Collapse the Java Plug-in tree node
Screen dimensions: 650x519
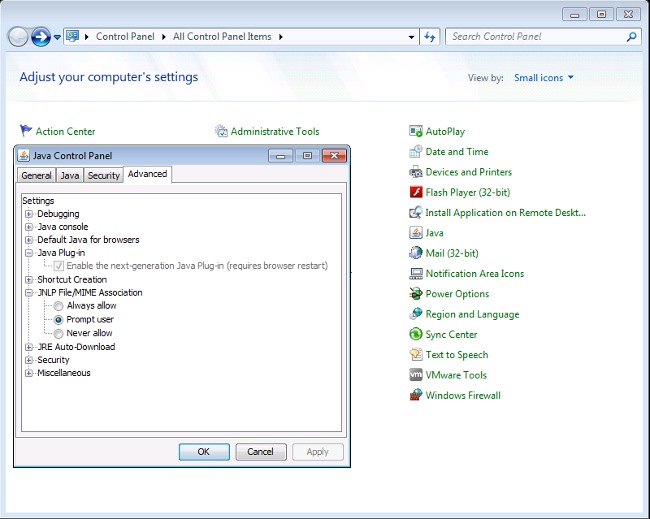[29, 253]
